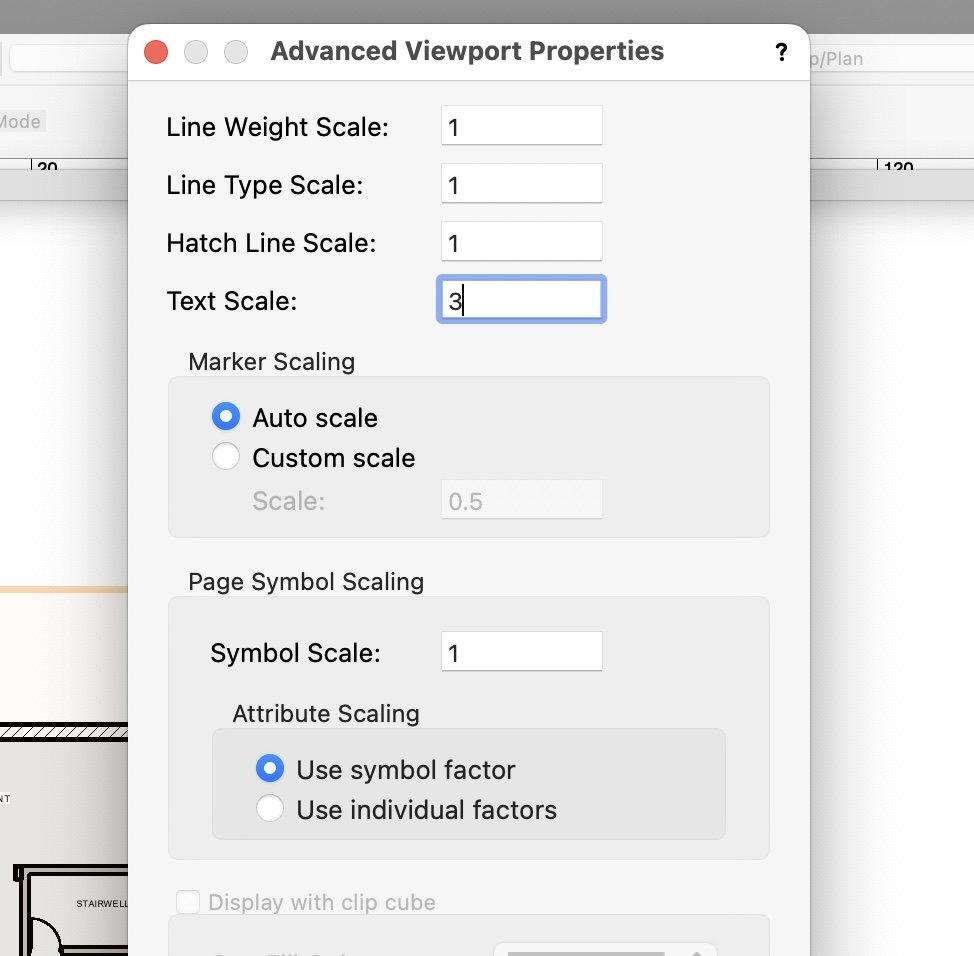
Task: Click the partially visible Top/Plan control
Action: (838, 58)
